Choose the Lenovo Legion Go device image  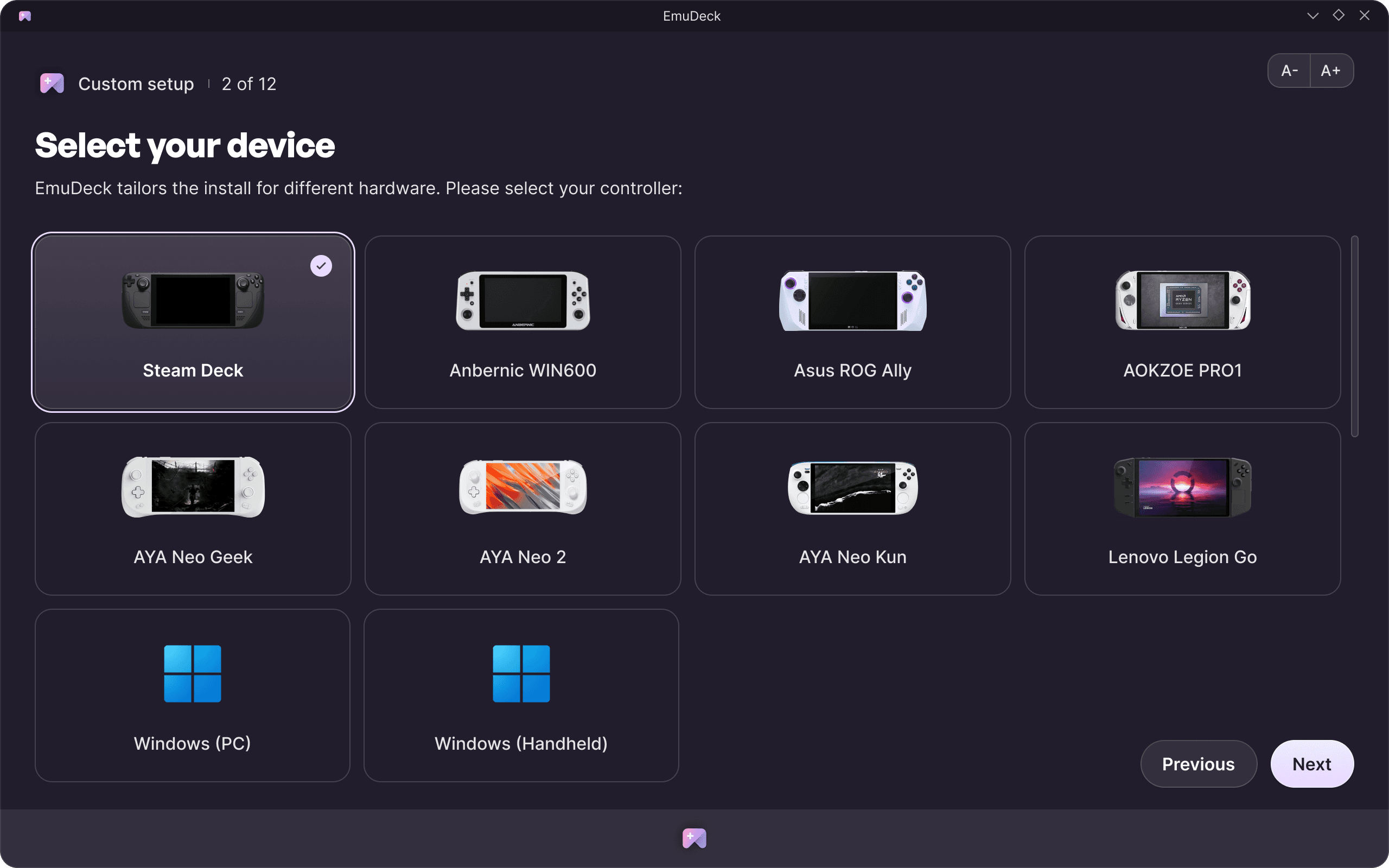point(1182,487)
